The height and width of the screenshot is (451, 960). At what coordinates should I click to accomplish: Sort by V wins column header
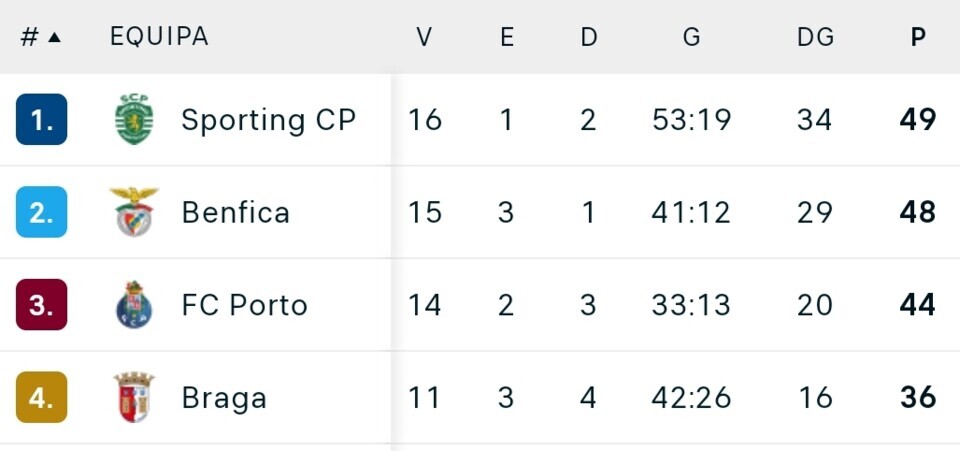424,37
